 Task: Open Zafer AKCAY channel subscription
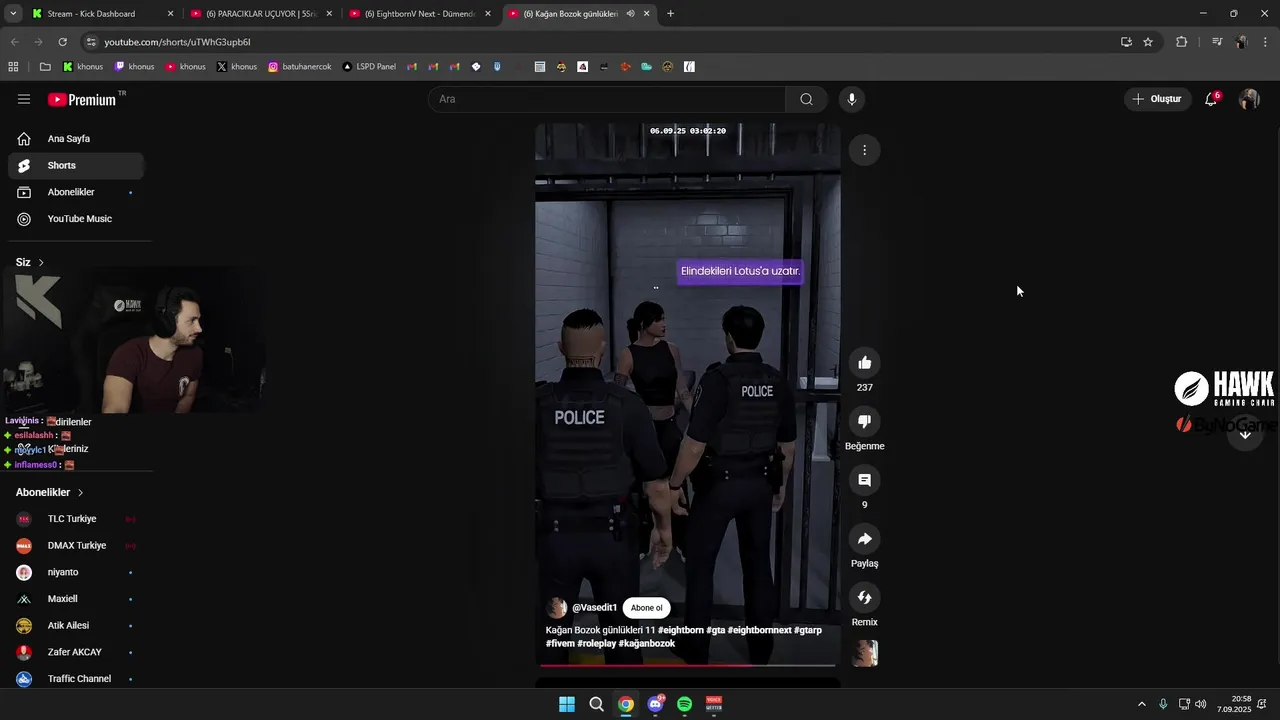coord(76,652)
